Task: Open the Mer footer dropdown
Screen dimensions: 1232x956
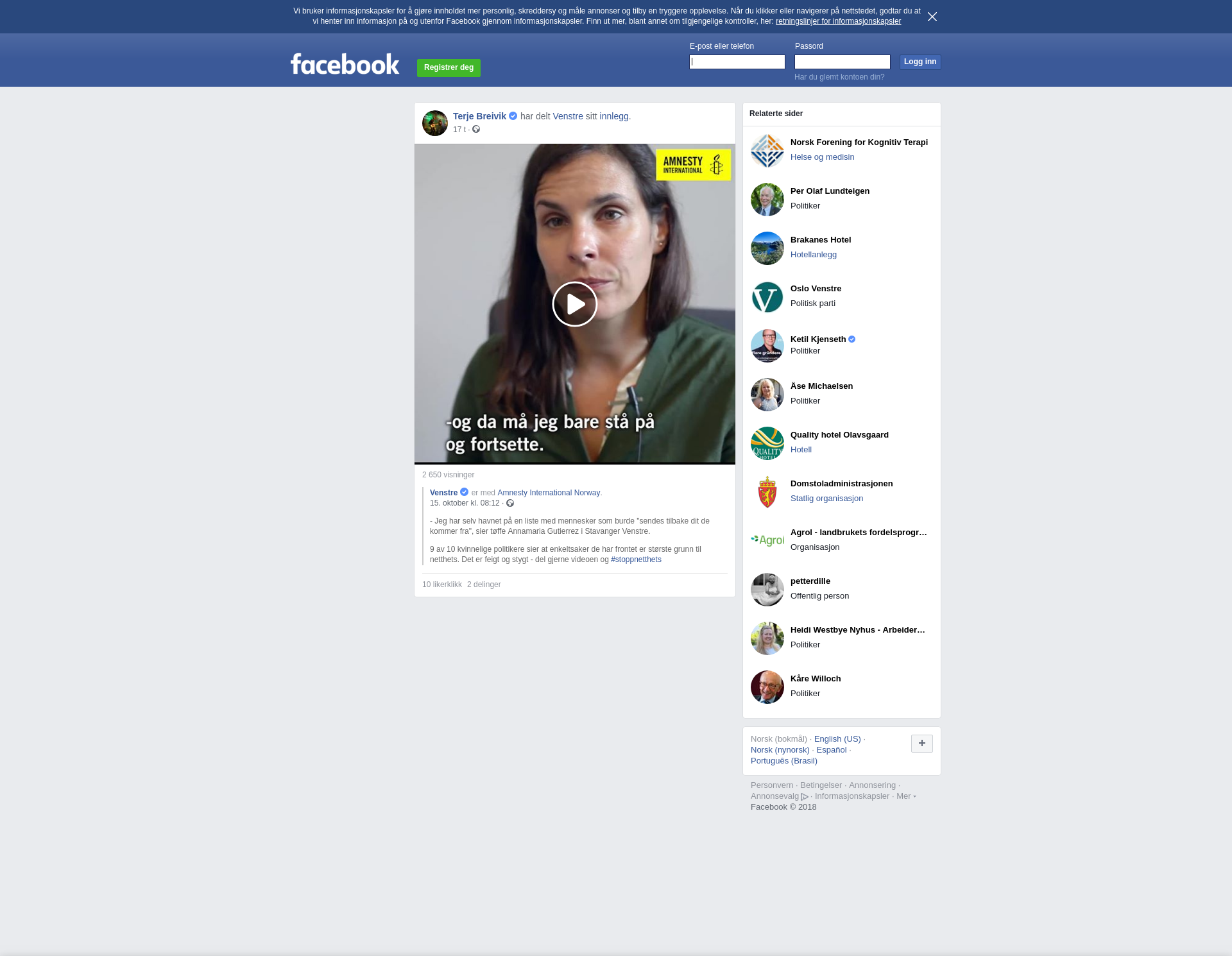Action: (x=905, y=796)
